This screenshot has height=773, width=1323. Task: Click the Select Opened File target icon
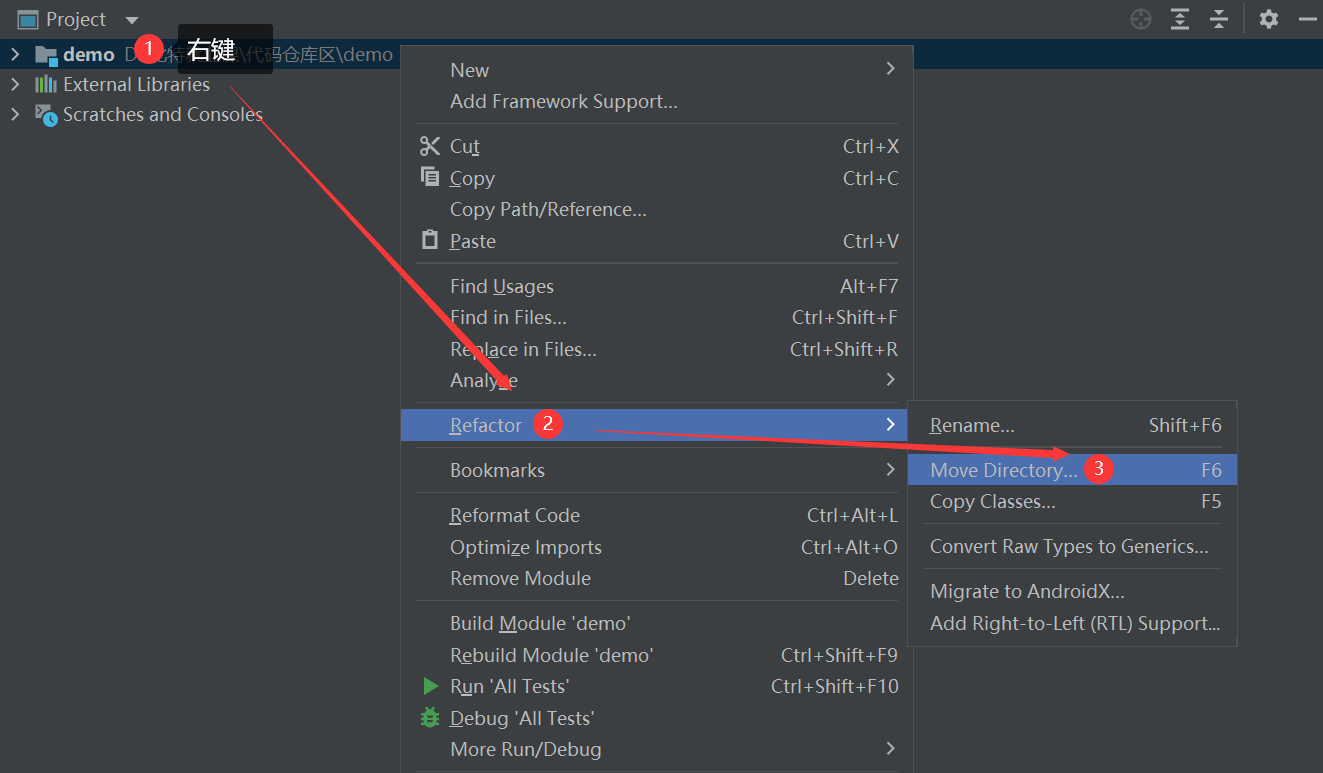tap(1141, 19)
